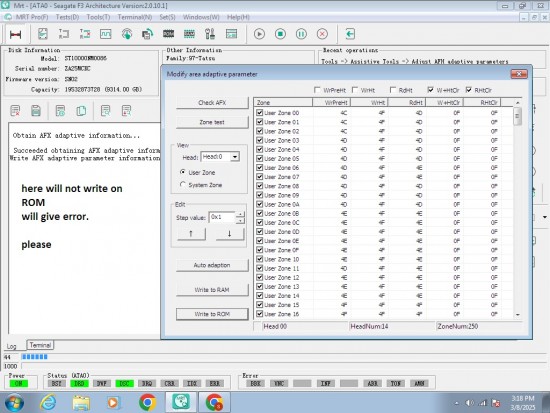Open the Tools(T) menu

tap(98, 17)
